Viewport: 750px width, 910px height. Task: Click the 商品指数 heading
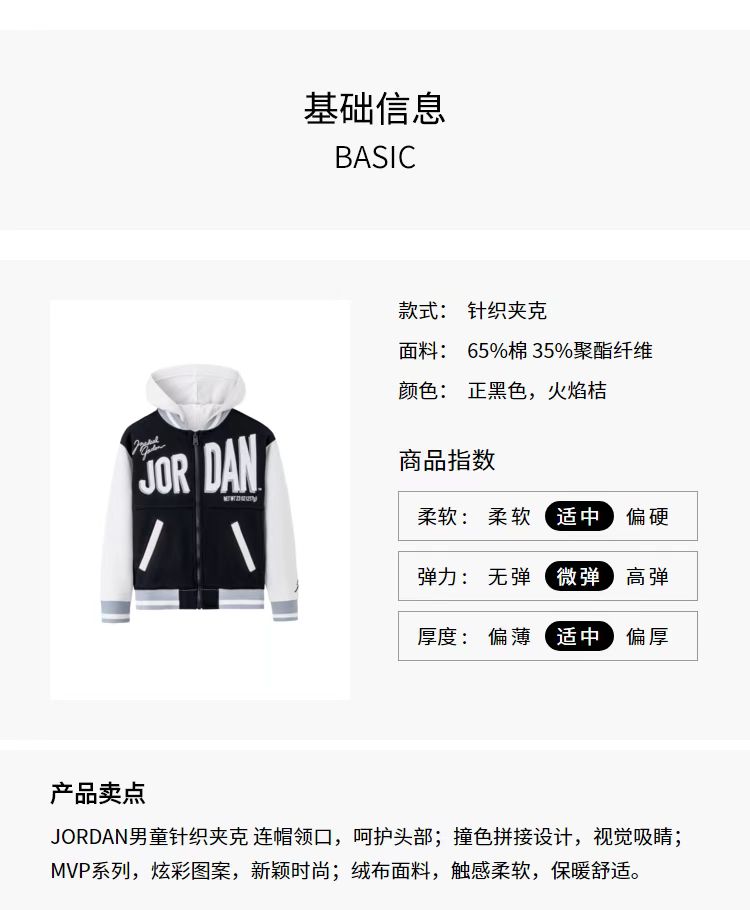pos(446,460)
